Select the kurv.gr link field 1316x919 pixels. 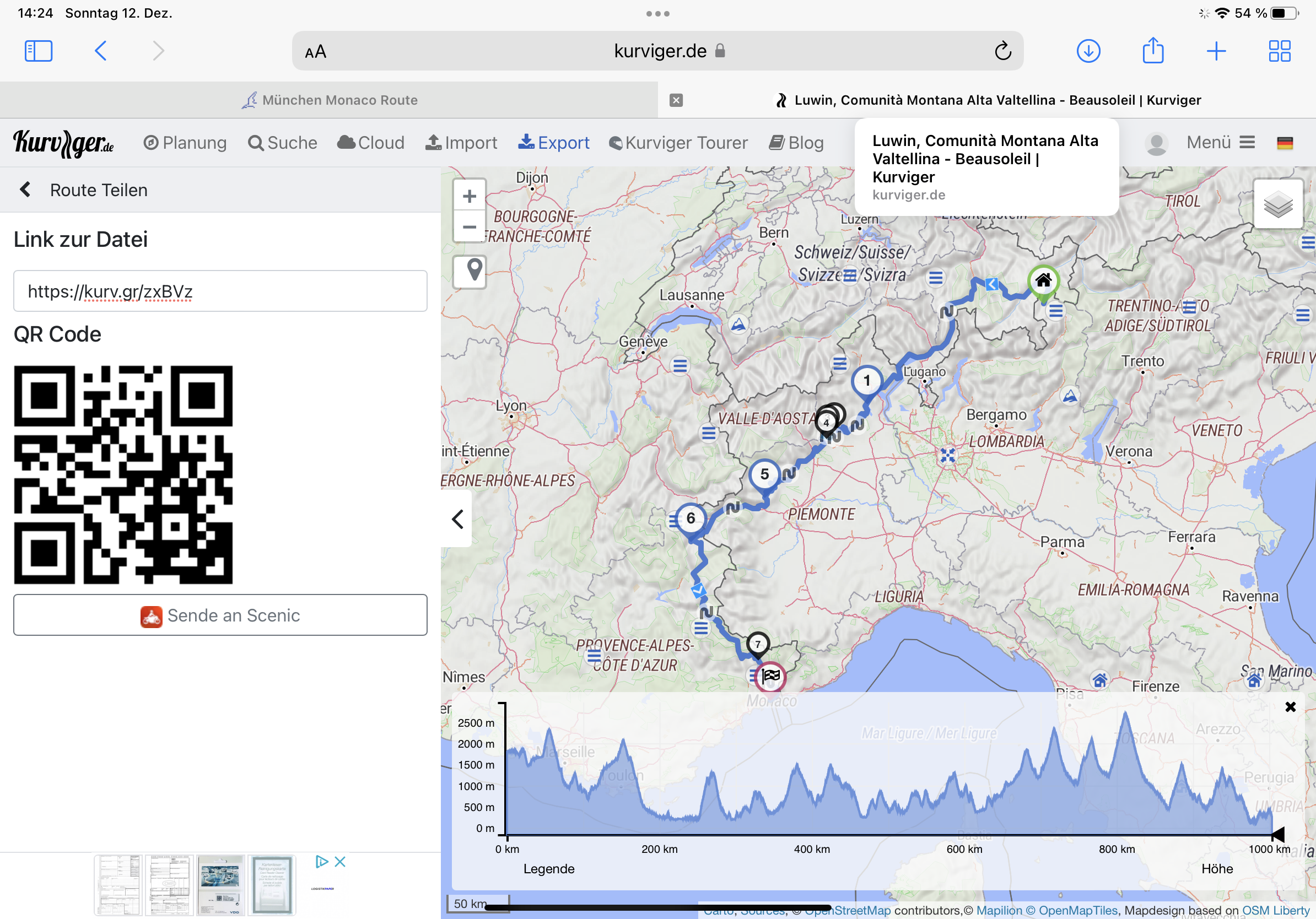point(220,291)
